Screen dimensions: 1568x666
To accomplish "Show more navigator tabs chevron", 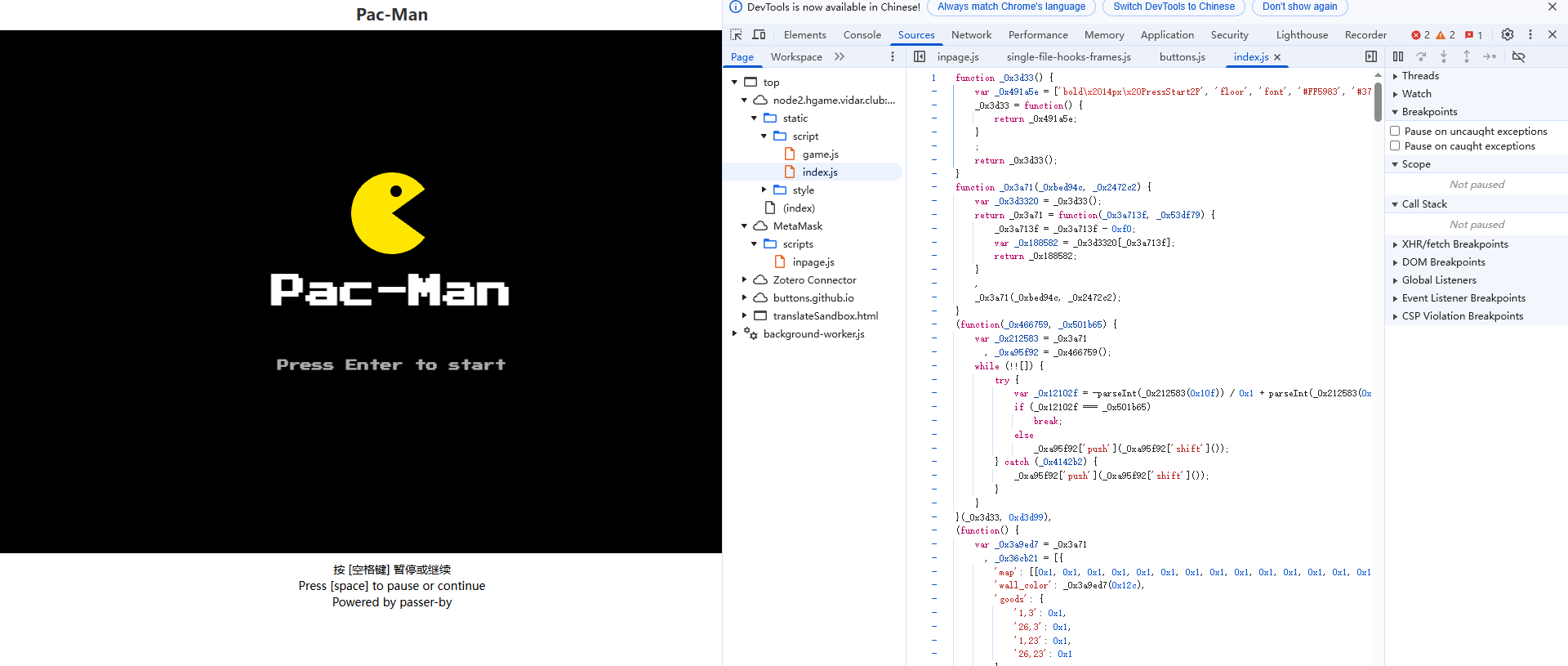I will [x=840, y=56].
